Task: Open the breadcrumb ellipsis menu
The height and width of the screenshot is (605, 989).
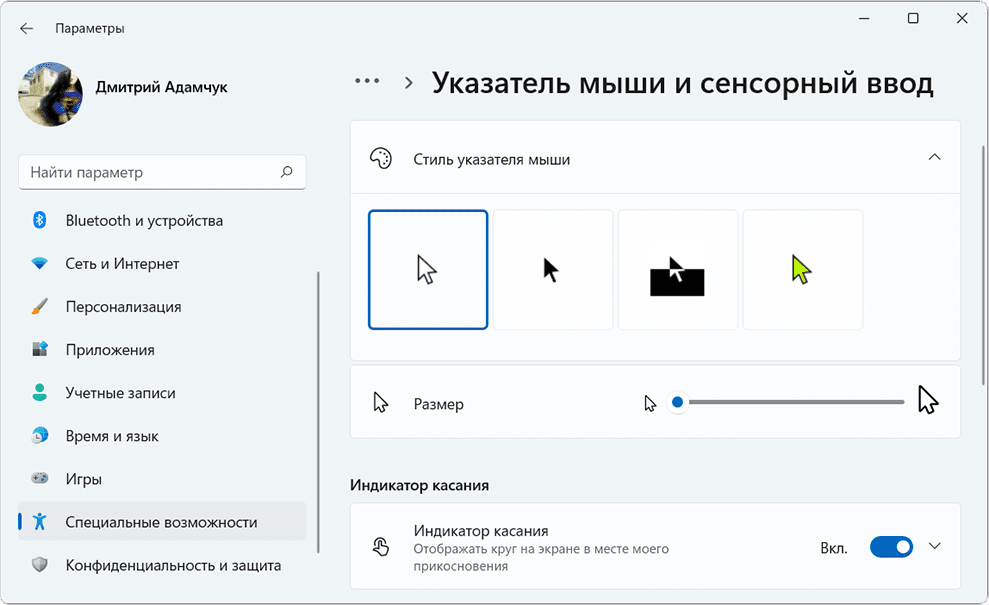Action: tap(367, 81)
